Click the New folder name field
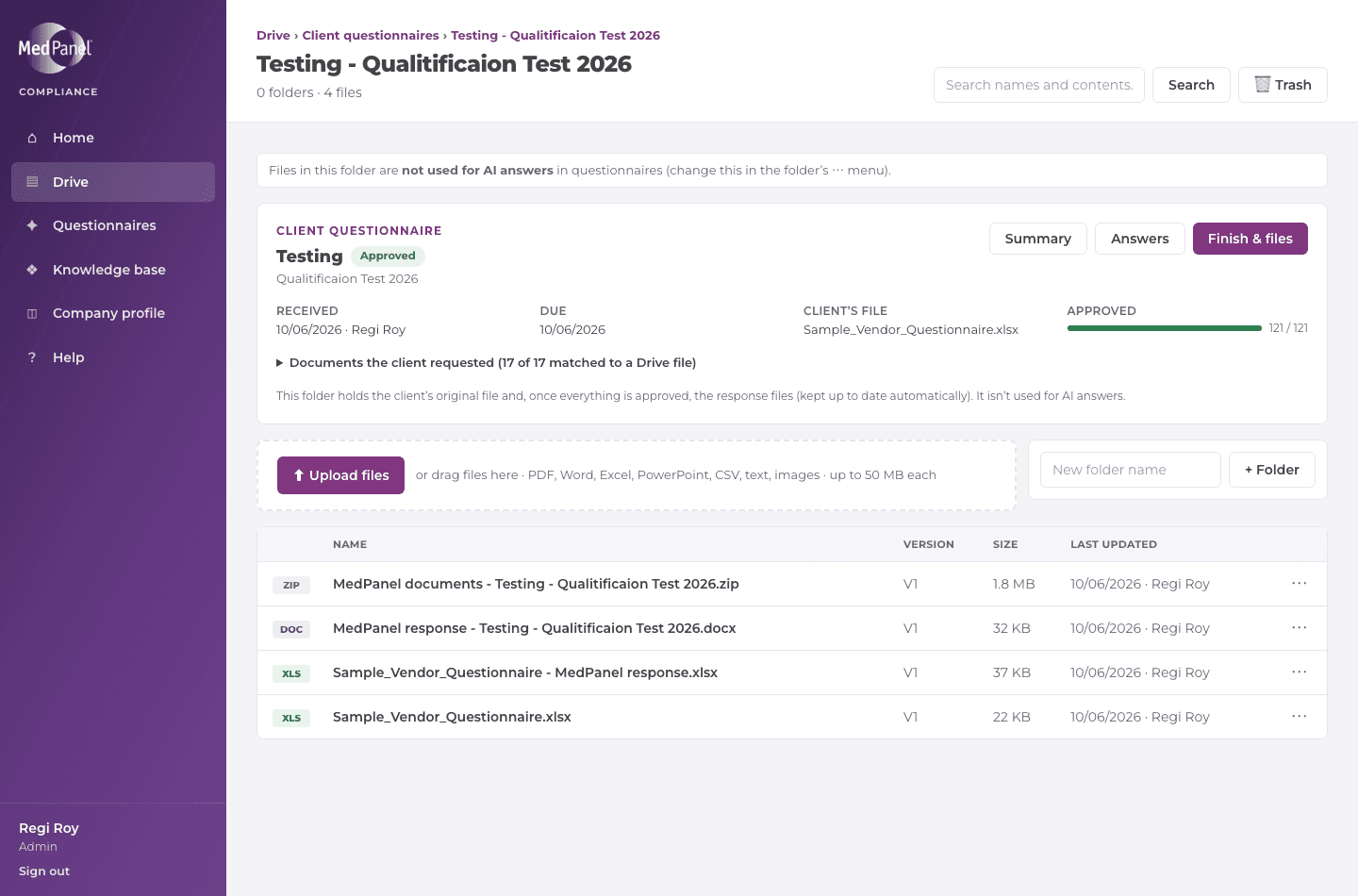 (1131, 470)
